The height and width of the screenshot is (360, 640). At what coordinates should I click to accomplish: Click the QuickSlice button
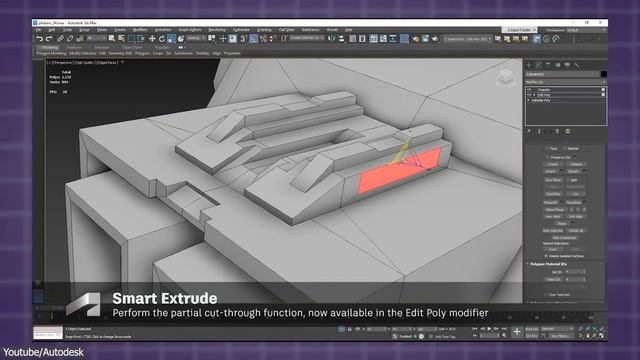(553, 194)
